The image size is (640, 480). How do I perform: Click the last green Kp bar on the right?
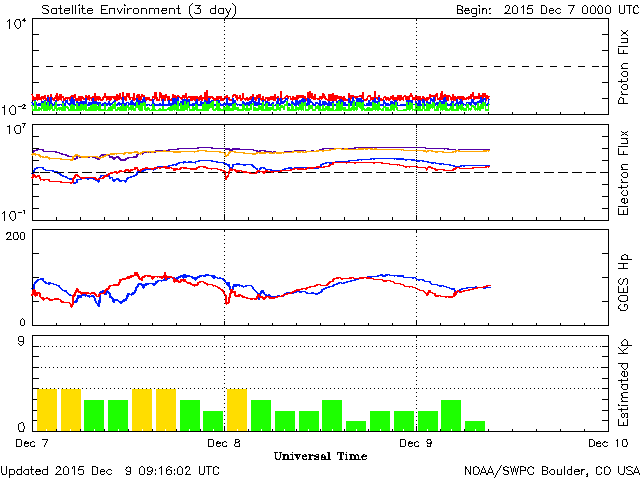click(x=475, y=424)
